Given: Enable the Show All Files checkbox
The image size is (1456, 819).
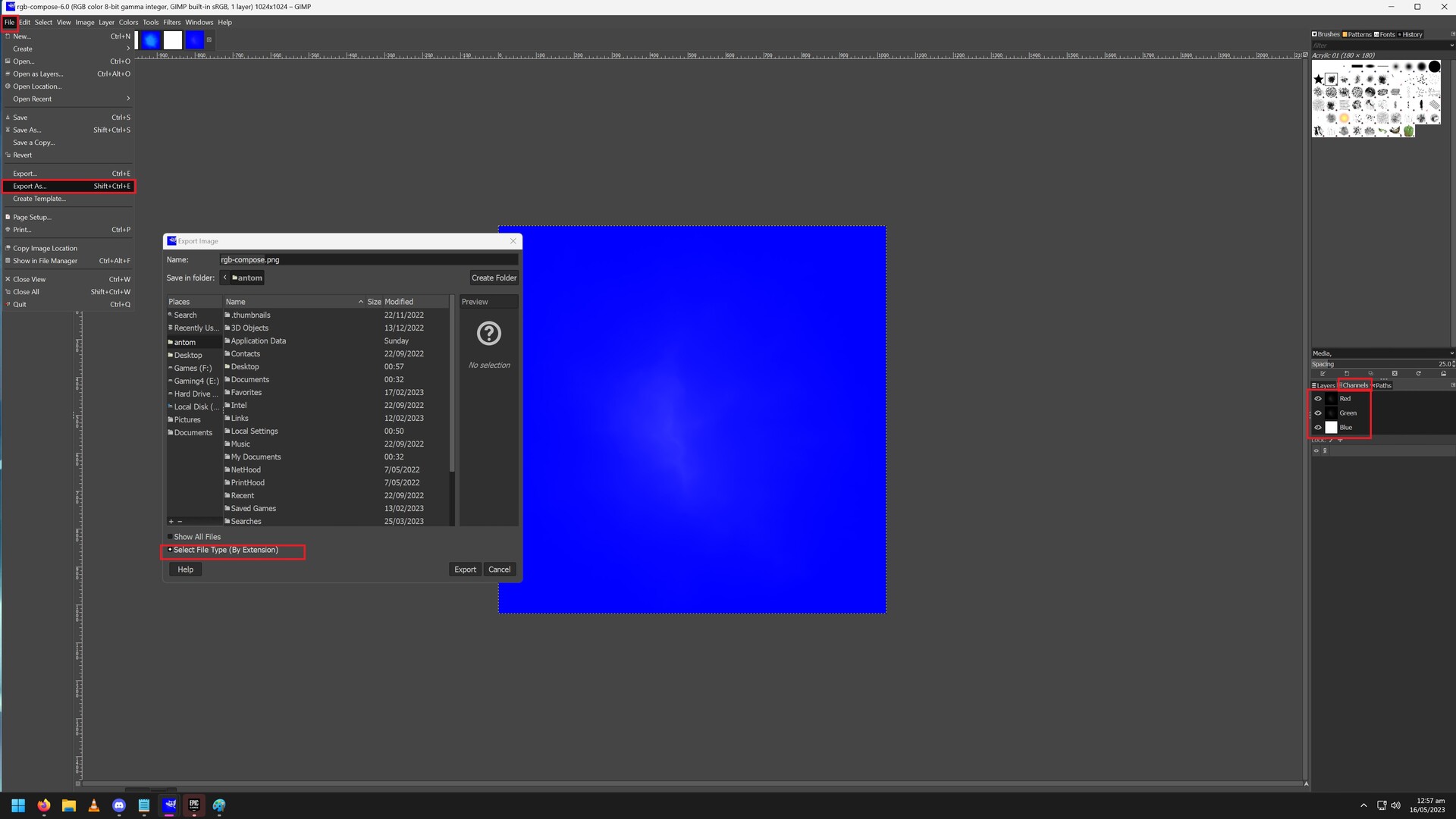Looking at the screenshot, I should (170, 536).
